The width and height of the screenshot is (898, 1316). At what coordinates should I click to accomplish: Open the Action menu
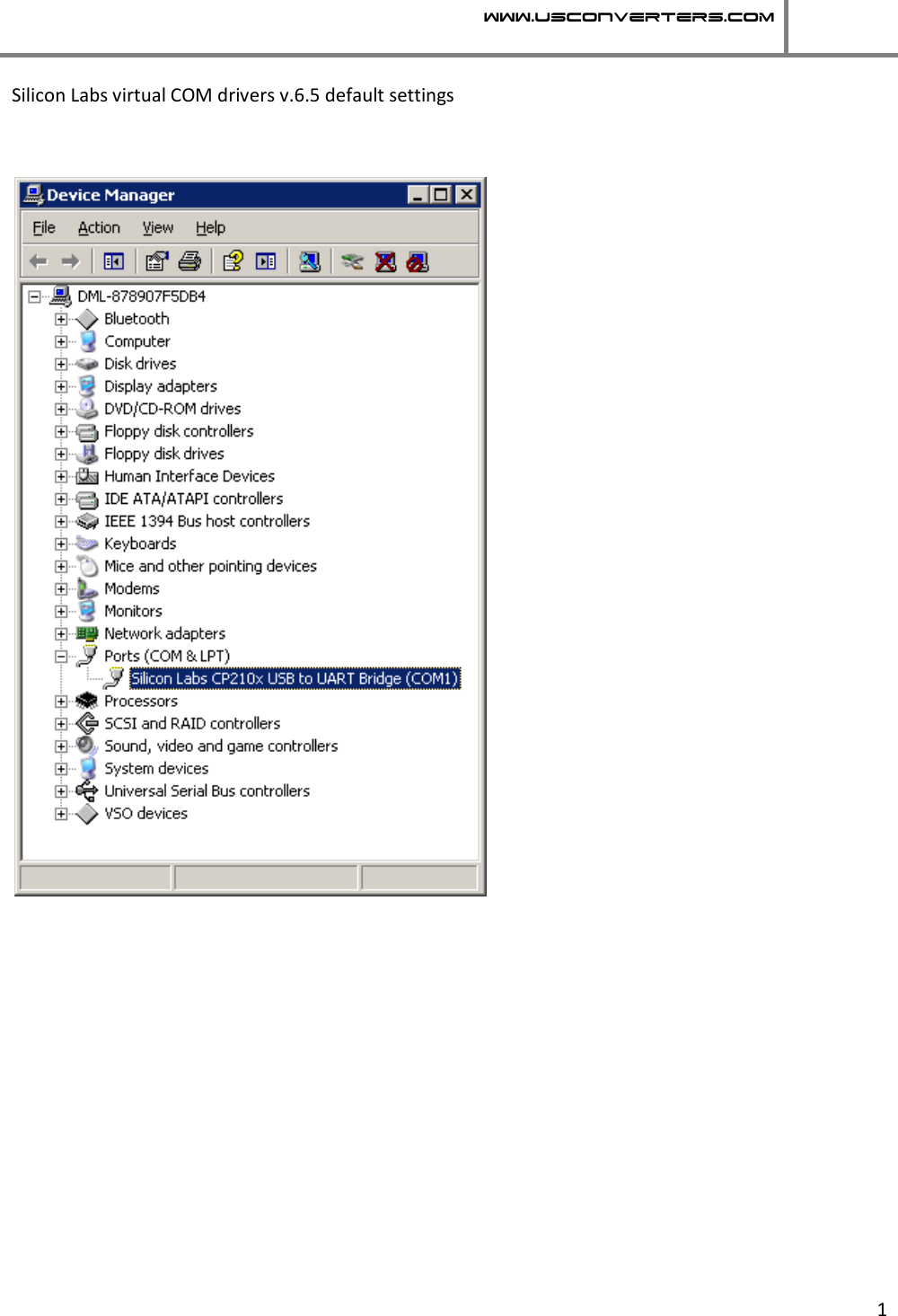coord(99,227)
